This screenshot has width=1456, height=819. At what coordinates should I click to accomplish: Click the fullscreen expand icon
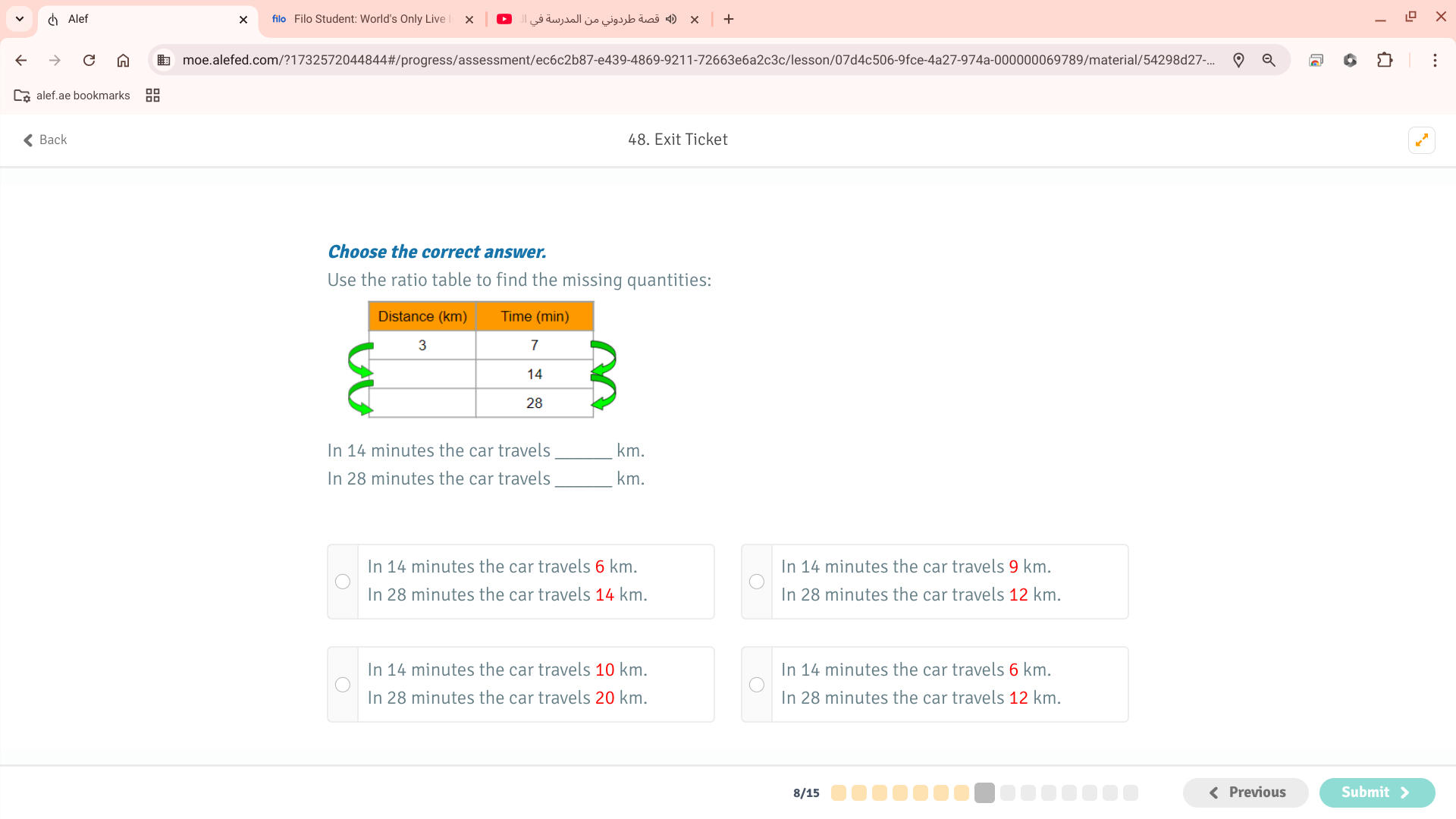(x=1421, y=140)
